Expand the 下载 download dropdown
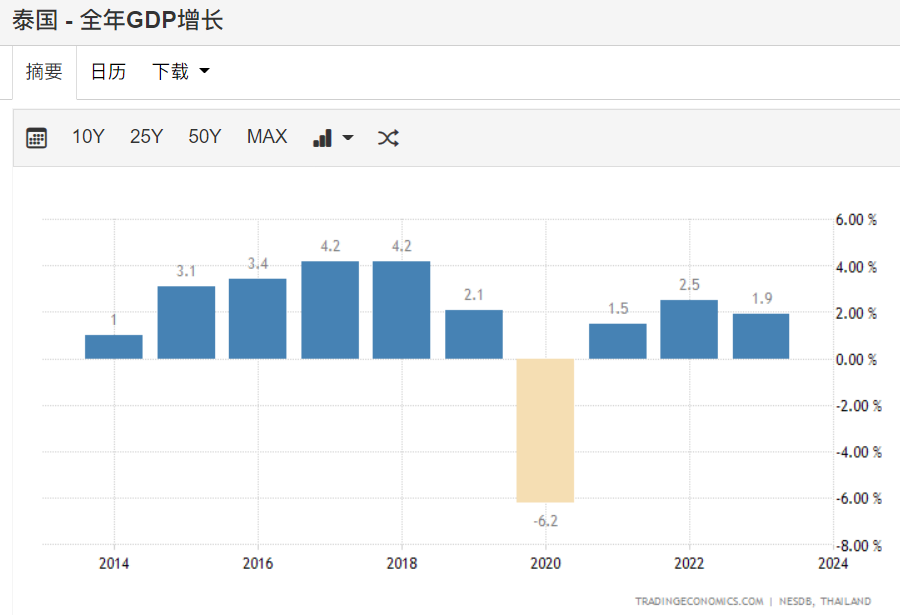The height and width of the screenshot is (615, 900). point(181,72)
